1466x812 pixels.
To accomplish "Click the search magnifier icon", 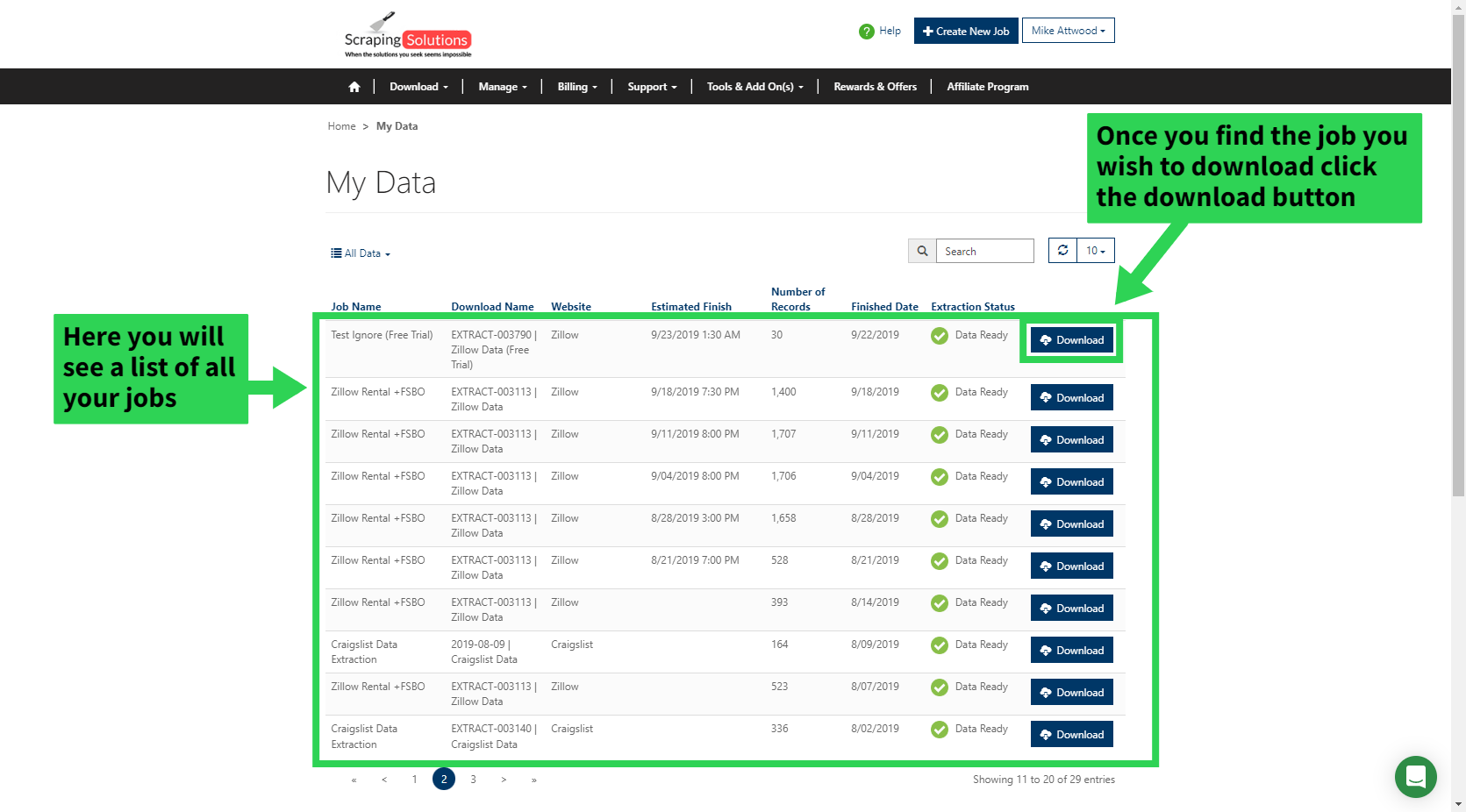I will click(922, 251).
